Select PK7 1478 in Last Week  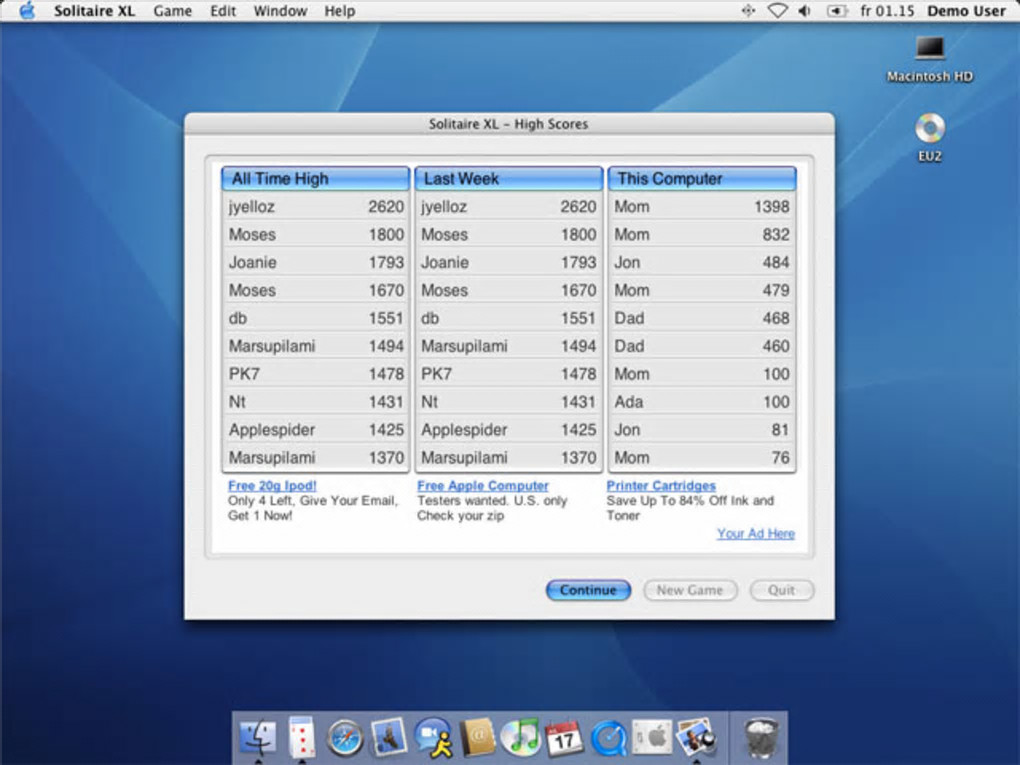tap(509, 374)
